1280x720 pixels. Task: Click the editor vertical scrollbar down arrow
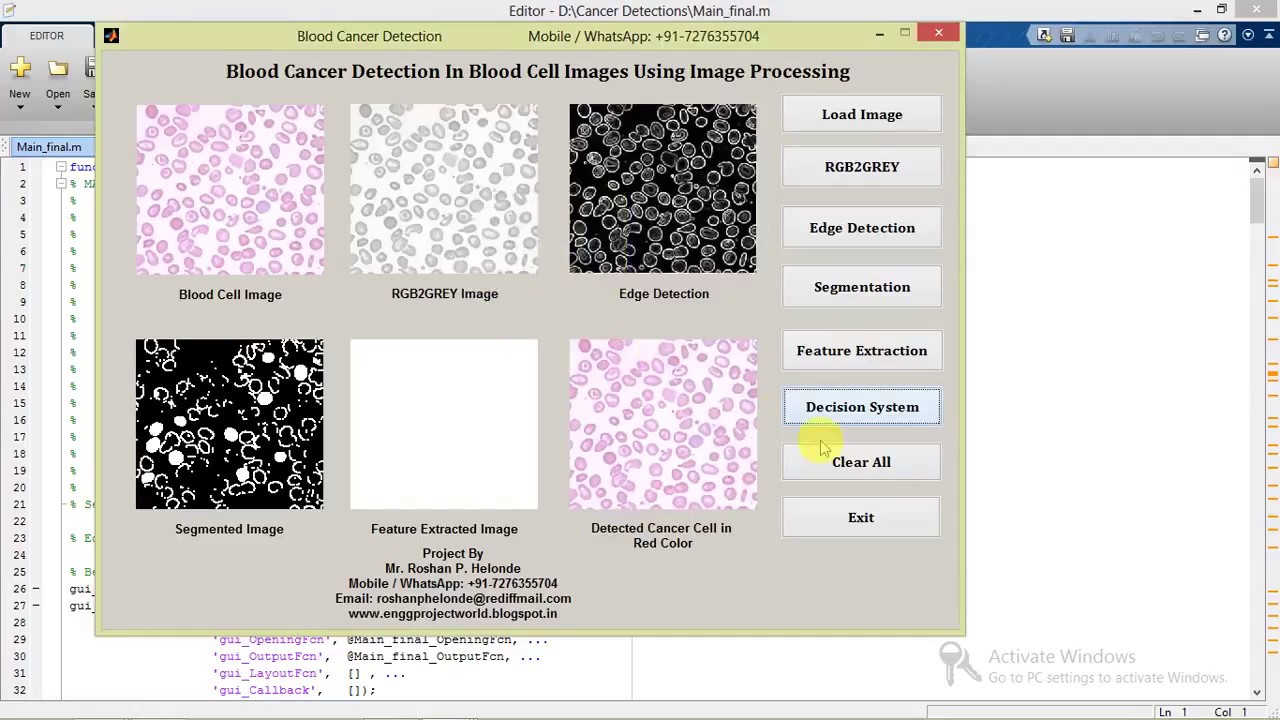[x=1257, y=691]
